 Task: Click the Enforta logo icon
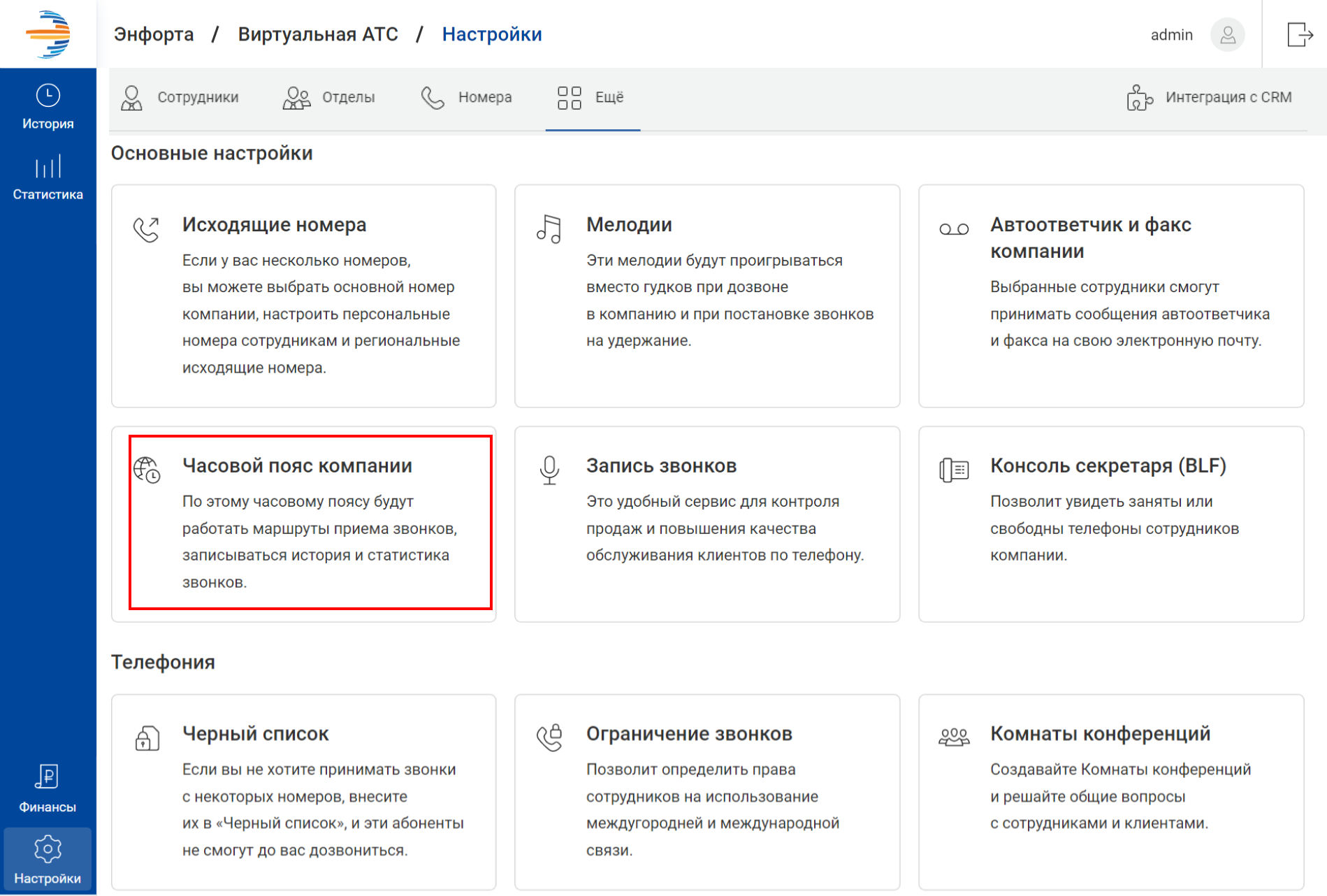point(48,34)
